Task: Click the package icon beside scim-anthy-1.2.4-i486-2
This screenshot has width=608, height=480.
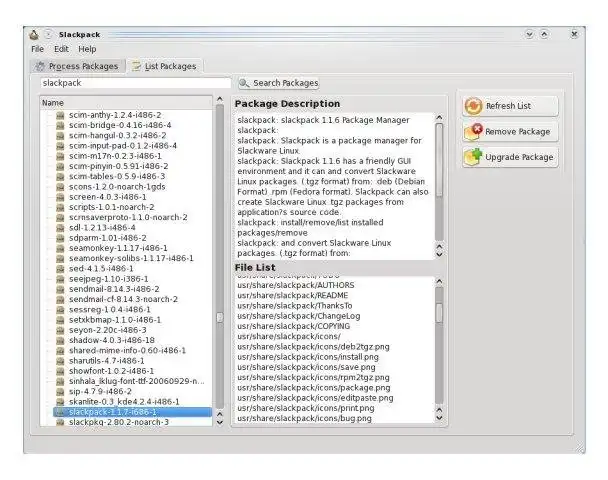Action: pyautogui.click(x=60, y=115)
